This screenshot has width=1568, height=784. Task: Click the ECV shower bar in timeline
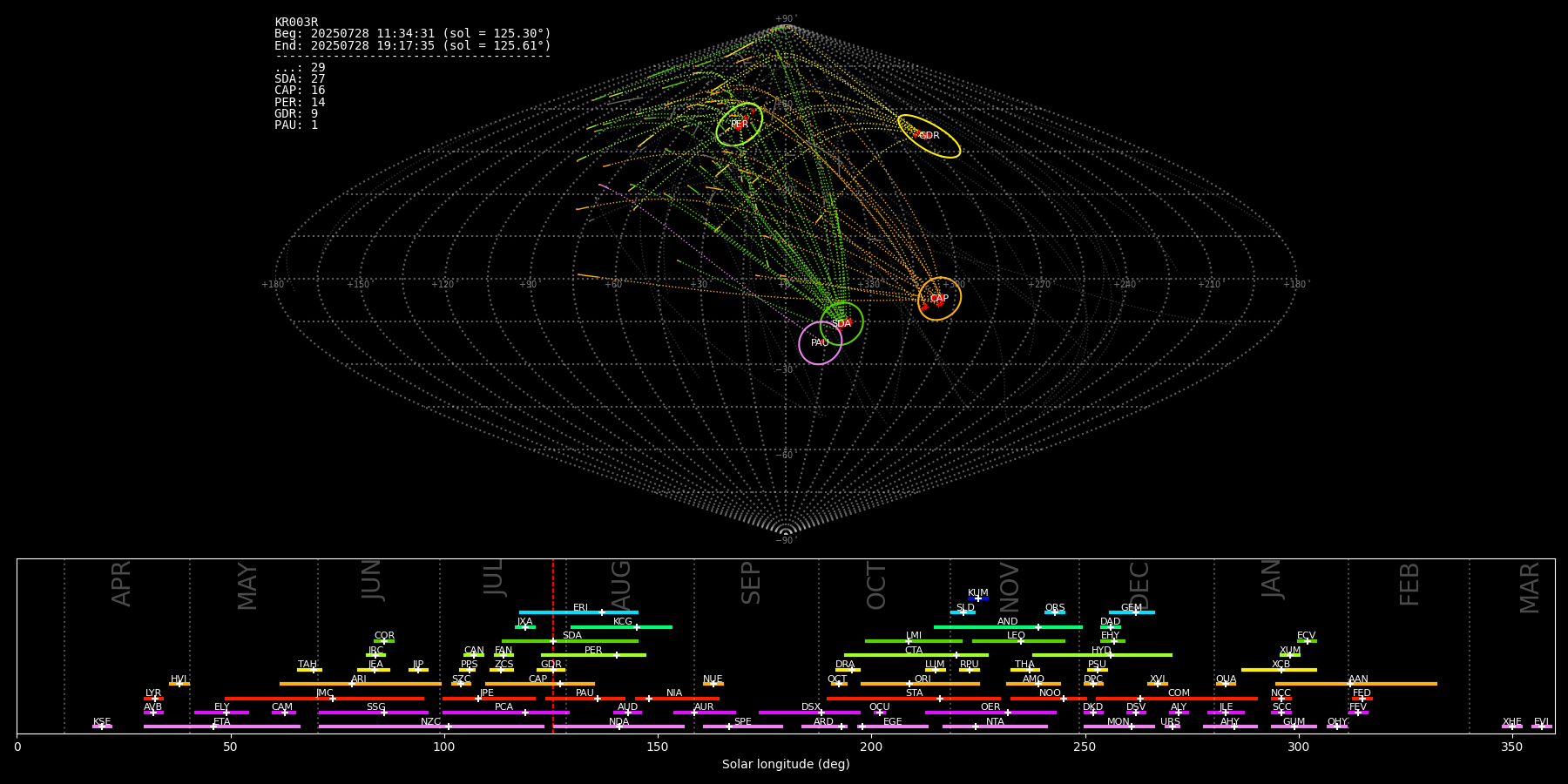(x=1307, y=641)
